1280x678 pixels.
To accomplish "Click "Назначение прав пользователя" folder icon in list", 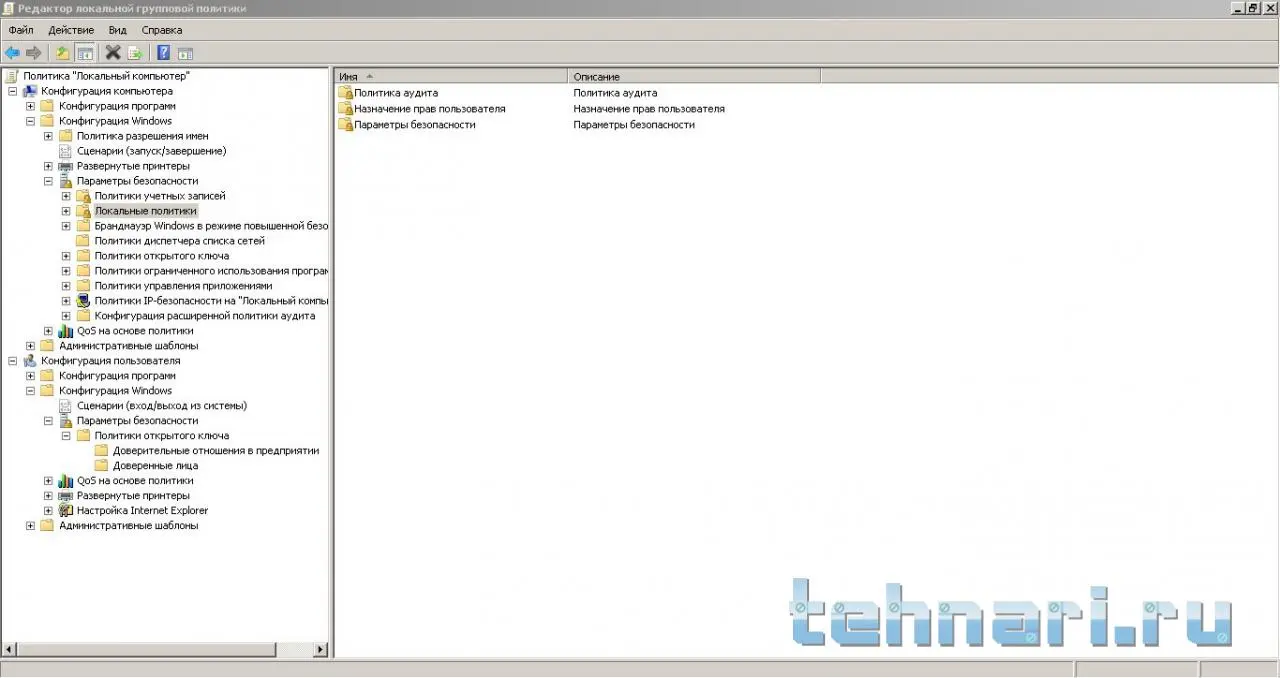I will click(346, 109).
